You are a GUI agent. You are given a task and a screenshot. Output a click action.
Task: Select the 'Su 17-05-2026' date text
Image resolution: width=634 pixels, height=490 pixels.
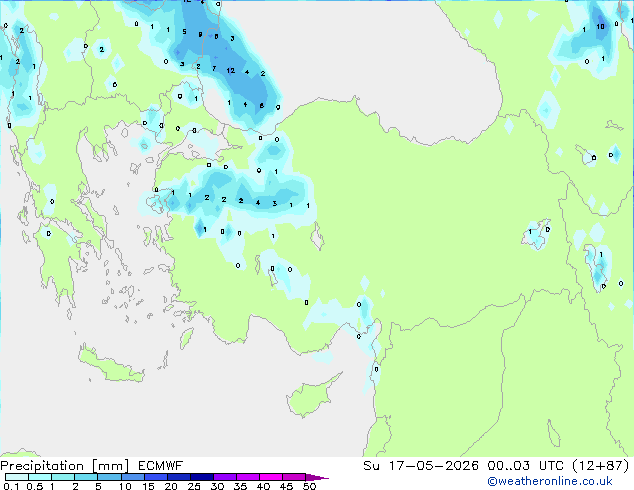tap(421, 466)
